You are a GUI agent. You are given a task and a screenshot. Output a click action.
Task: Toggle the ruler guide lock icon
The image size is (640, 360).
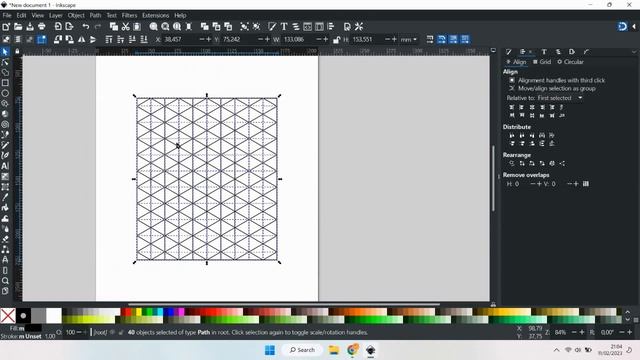tap(17, 51)
